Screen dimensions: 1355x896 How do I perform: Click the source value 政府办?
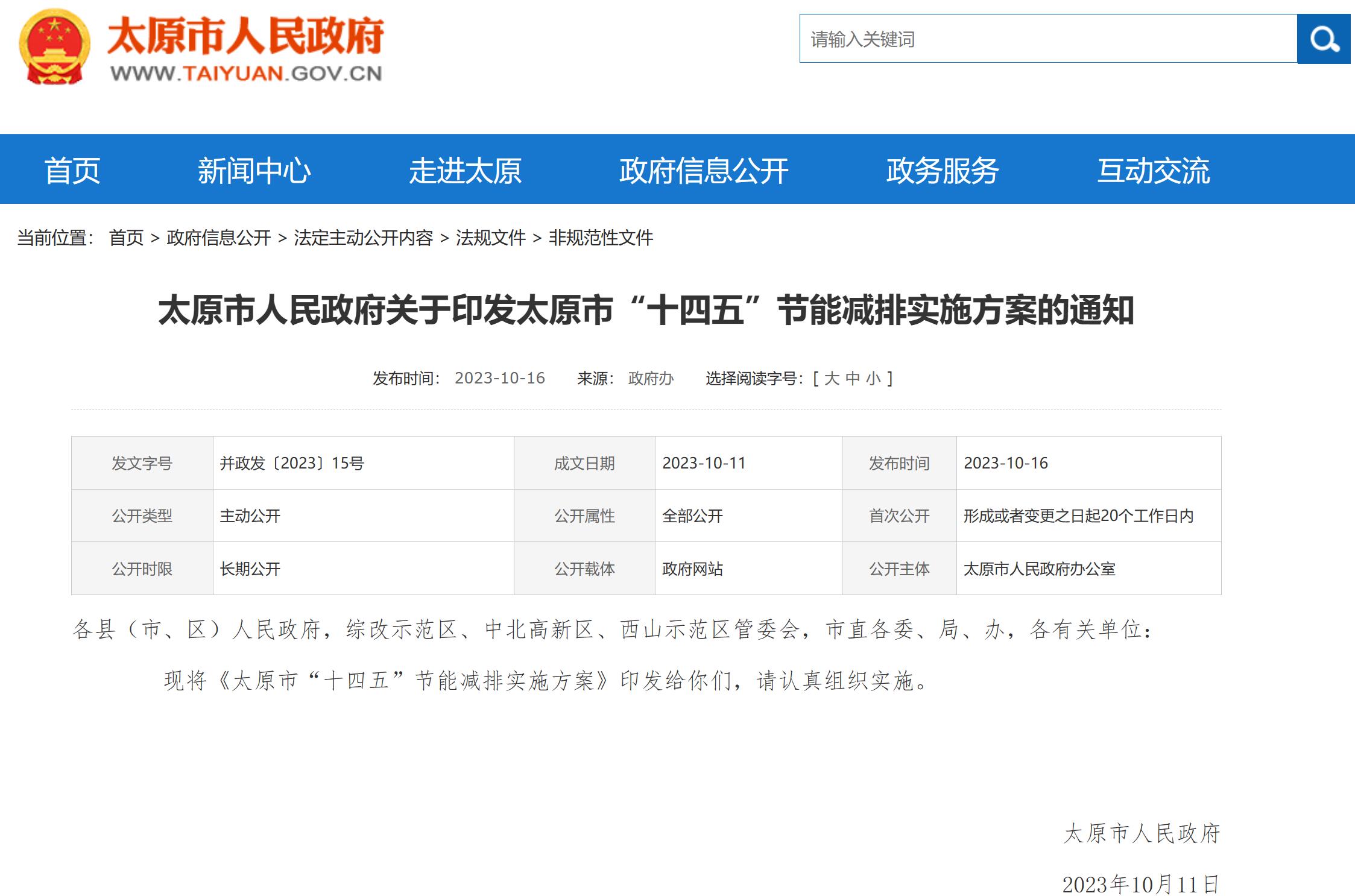click(651, 379)
